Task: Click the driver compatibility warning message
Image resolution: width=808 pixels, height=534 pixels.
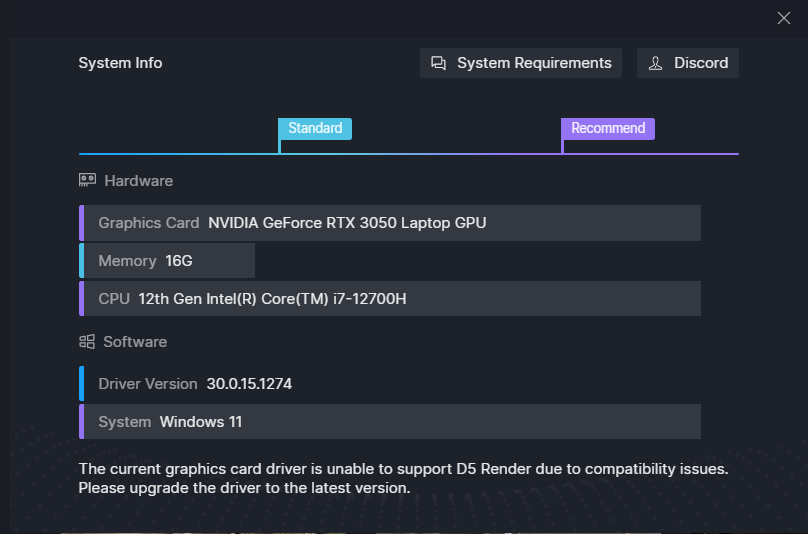Action: (403, 478)
